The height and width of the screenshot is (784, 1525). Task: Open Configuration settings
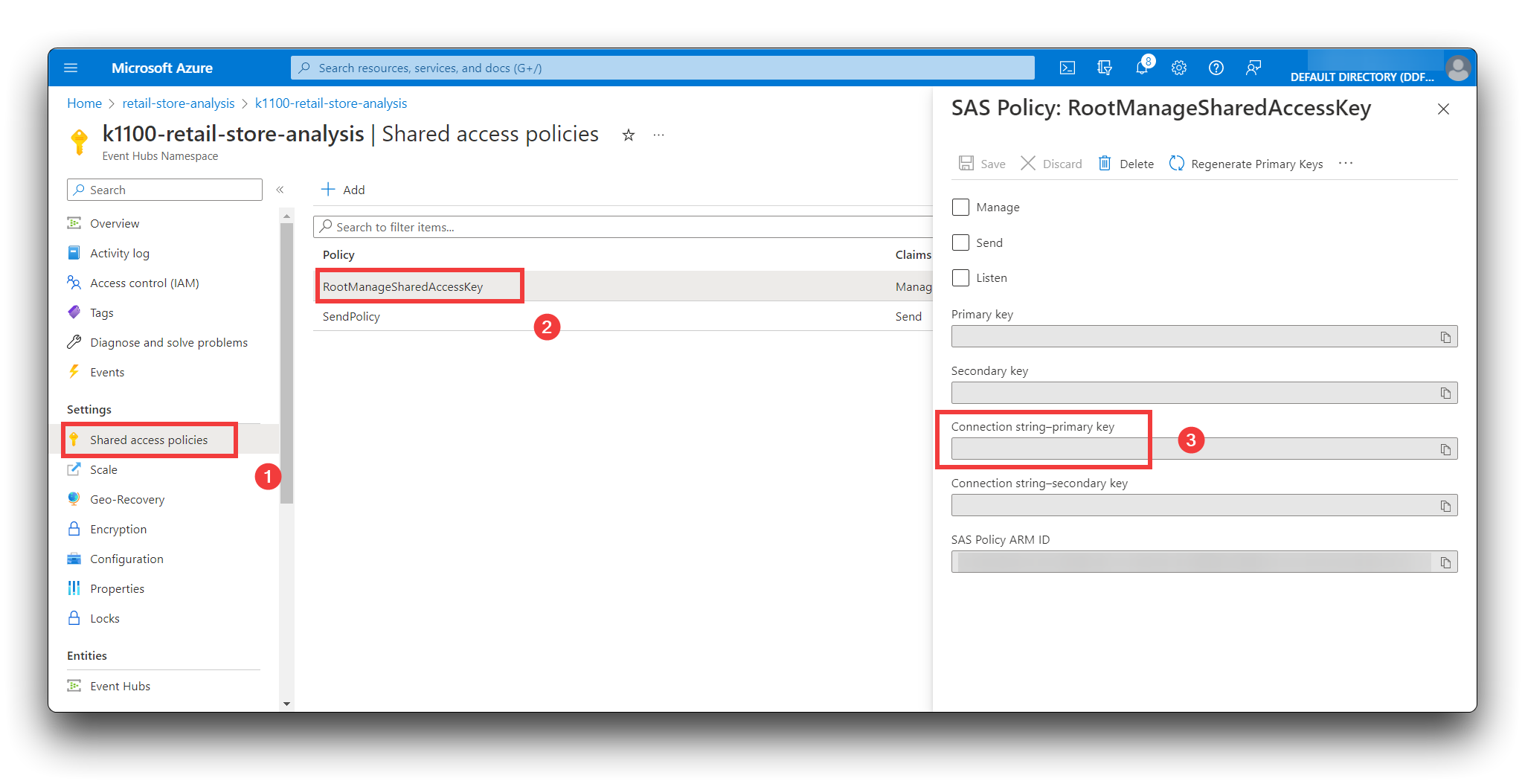126,559
